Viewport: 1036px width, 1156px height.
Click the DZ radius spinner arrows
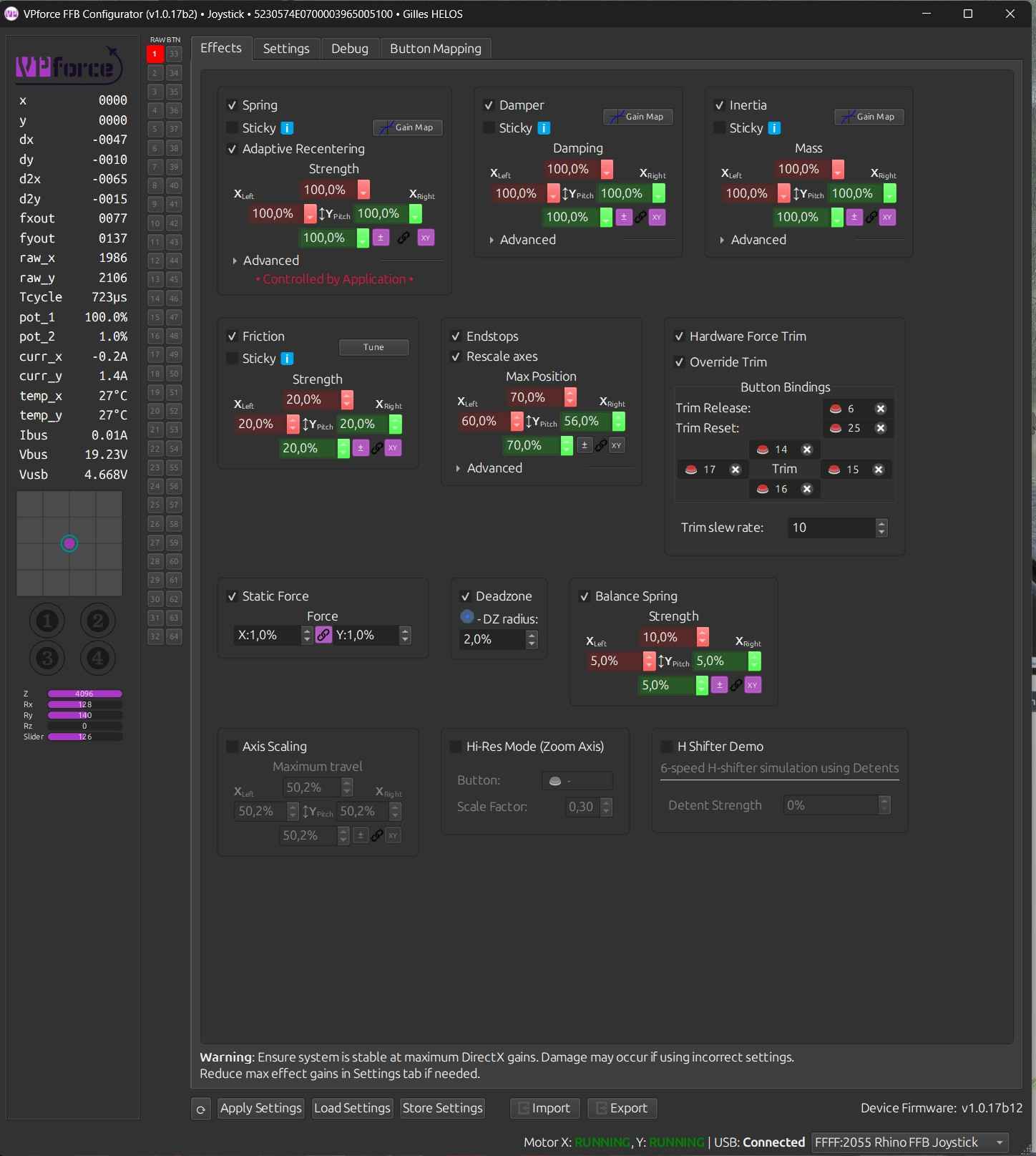(532, 639)
